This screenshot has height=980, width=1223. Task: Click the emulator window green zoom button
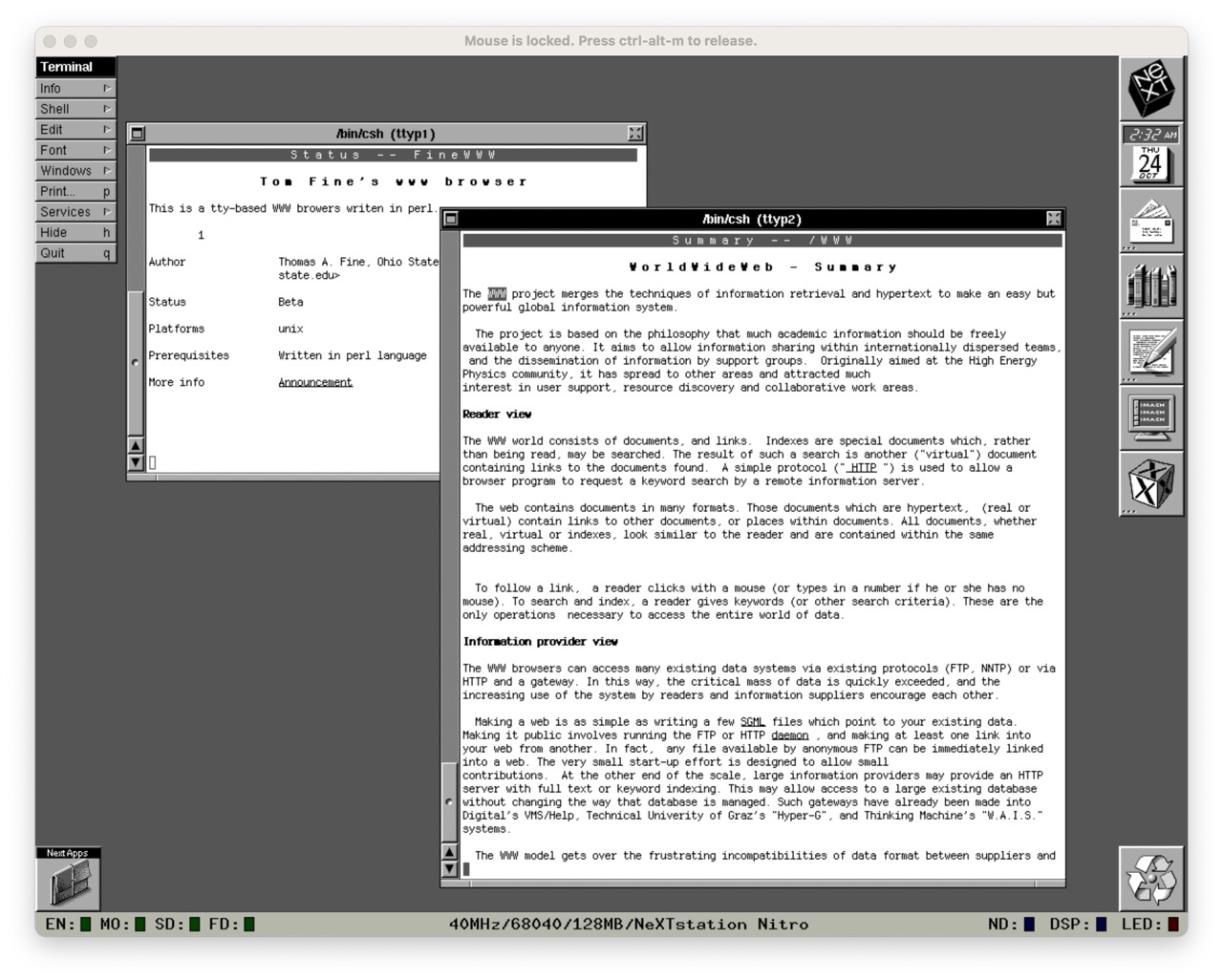(91, 41)
